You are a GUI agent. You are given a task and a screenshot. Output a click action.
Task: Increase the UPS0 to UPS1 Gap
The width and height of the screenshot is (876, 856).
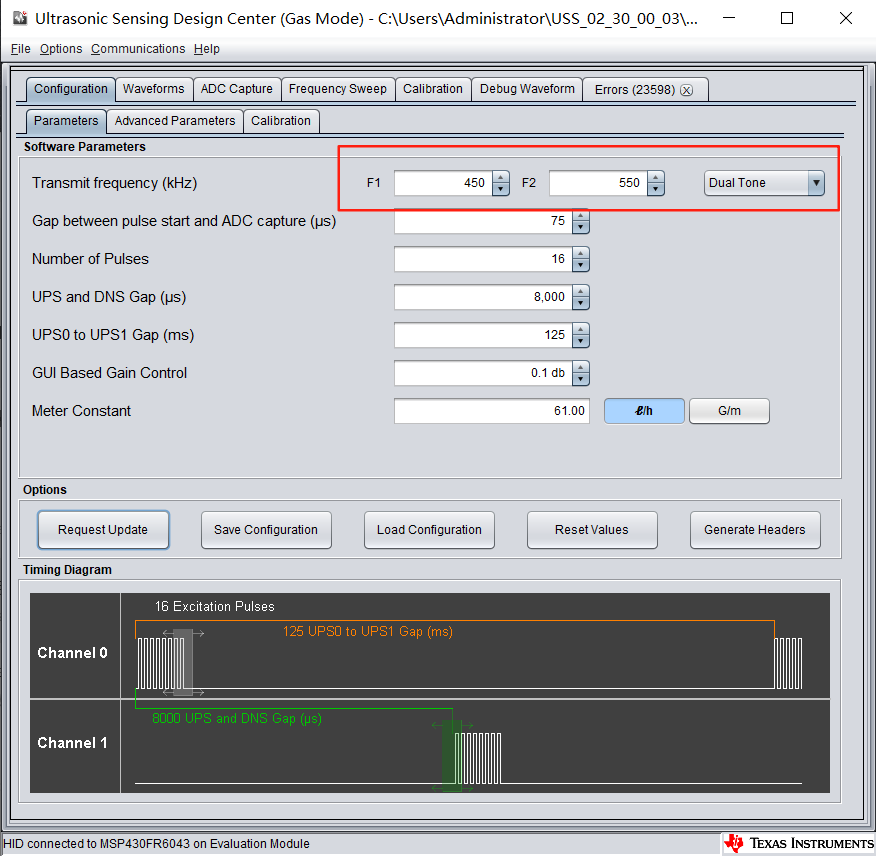click(581, 330)
